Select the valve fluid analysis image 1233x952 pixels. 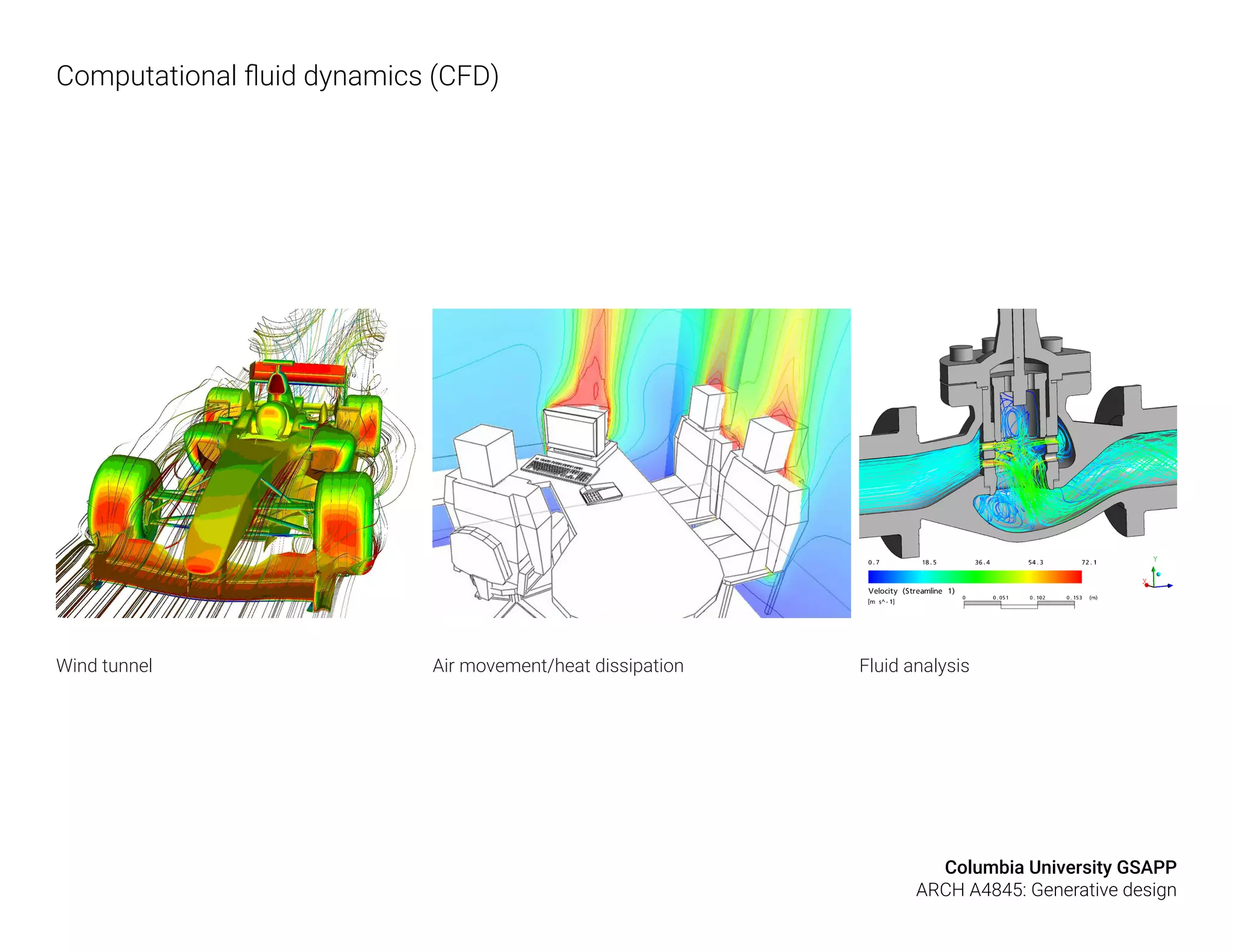pos(1017,433)
